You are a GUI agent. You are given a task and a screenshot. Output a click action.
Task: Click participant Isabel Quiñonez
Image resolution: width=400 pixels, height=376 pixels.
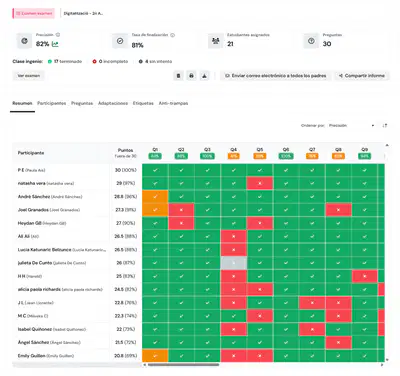pos(52,329)
